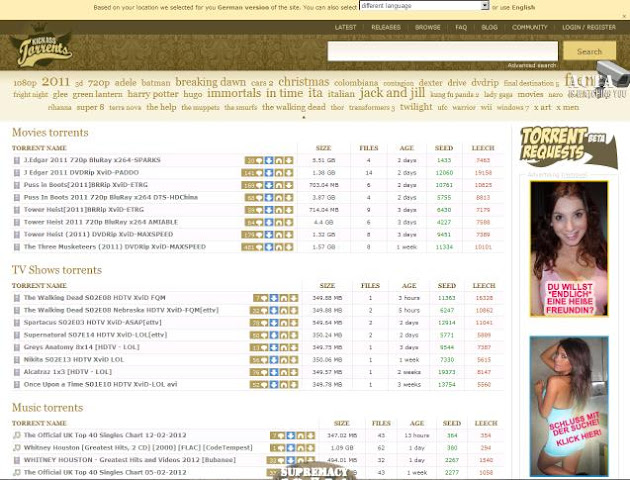The width and height of the screenshot is (630, 480).
Task: Click the 'SCHLUSS MIT DER SUCHE' ad image
Action: (569, 406)
